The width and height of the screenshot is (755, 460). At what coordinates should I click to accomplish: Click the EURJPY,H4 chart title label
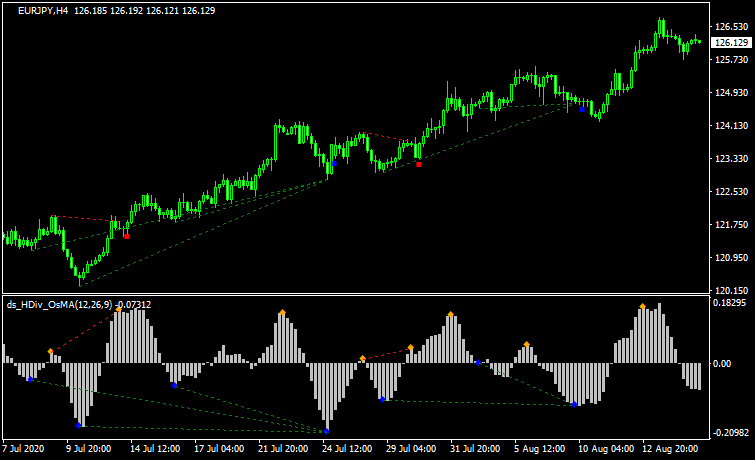[x=44, y=9]
